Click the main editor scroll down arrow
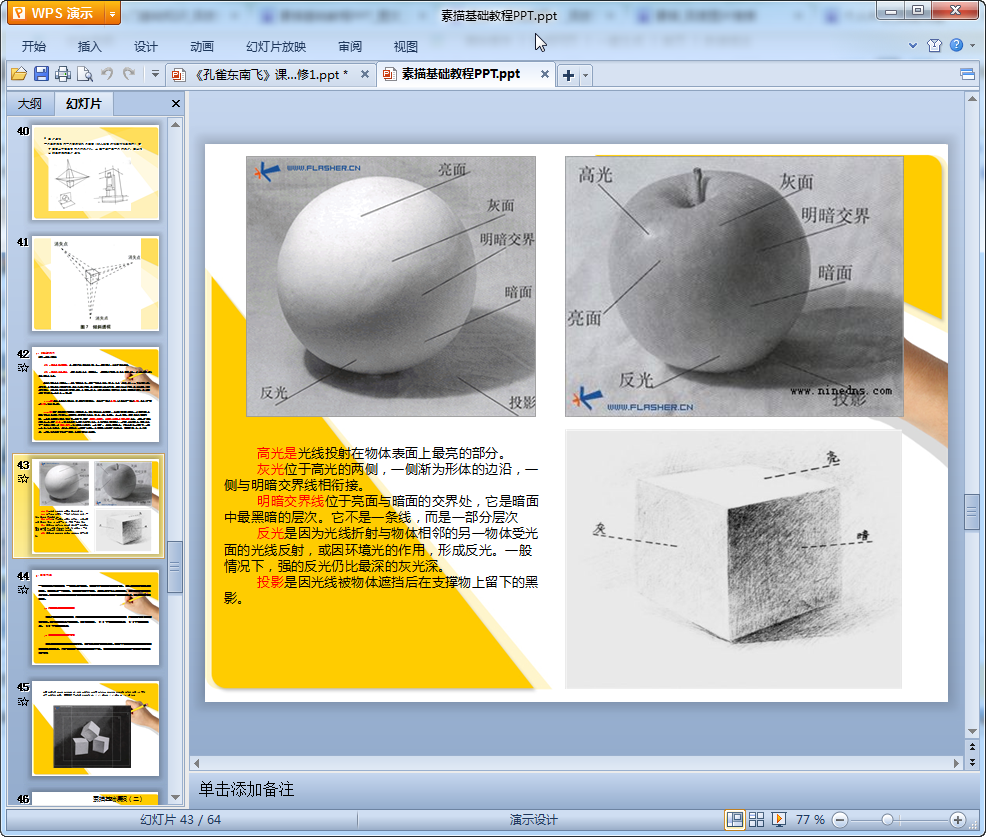The height and width of the screenshot is (837, 986). [972, 731]
